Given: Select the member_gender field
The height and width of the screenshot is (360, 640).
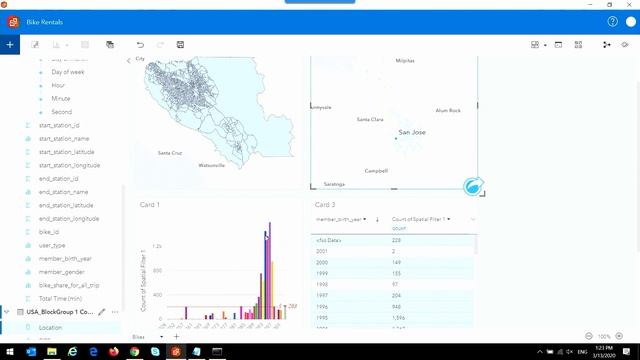Looking at the screenshot, I should coord(62,272).
